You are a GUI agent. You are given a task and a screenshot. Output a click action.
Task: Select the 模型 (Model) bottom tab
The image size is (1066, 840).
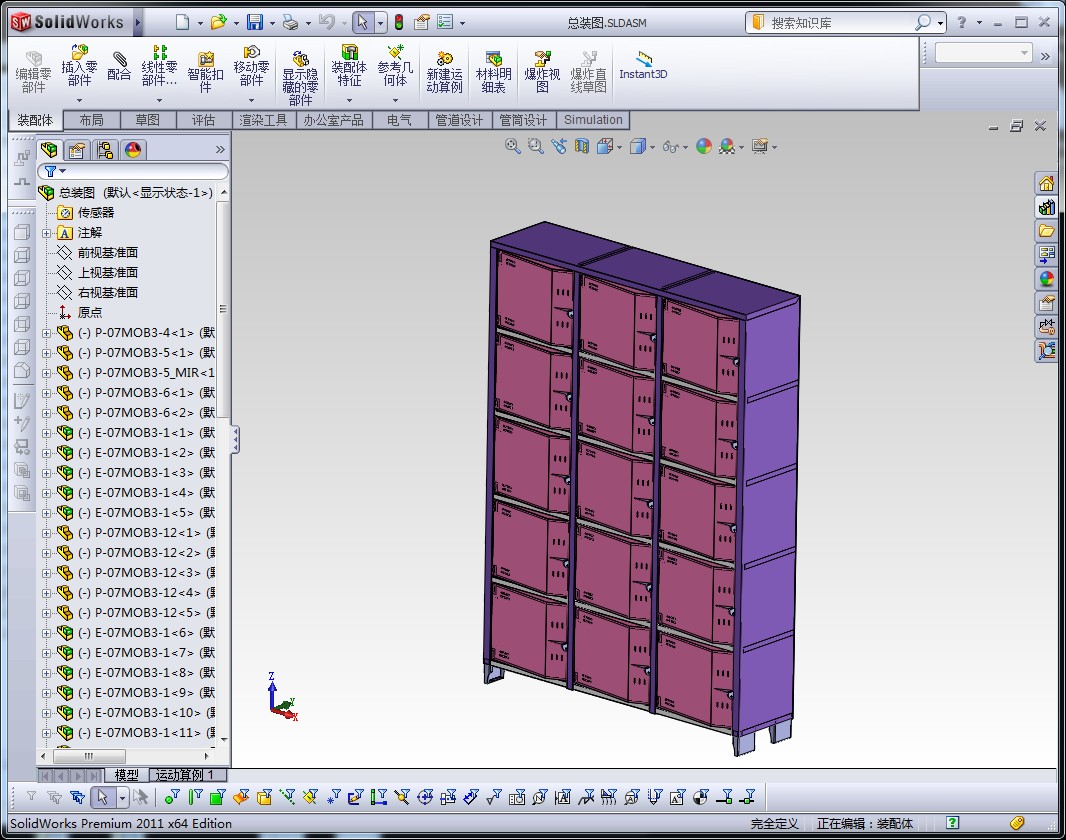pyautogui.click(x=126, y=775)
